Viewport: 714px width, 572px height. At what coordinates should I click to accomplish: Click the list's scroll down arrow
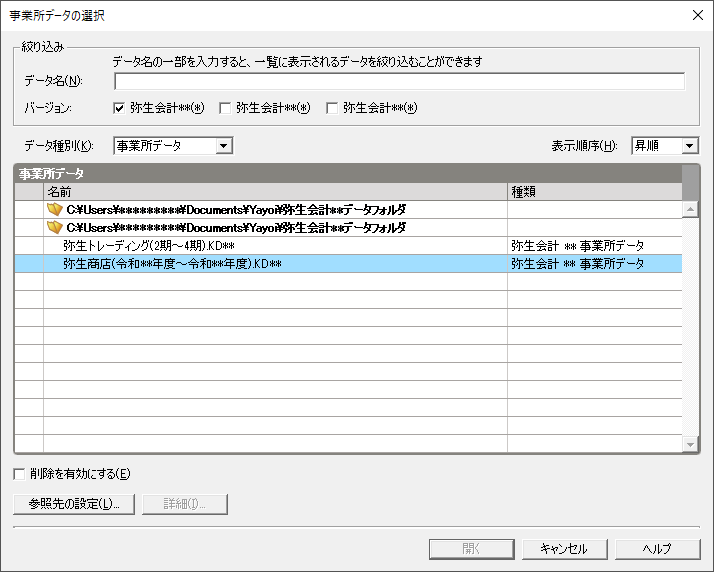(x=690, y=444)
